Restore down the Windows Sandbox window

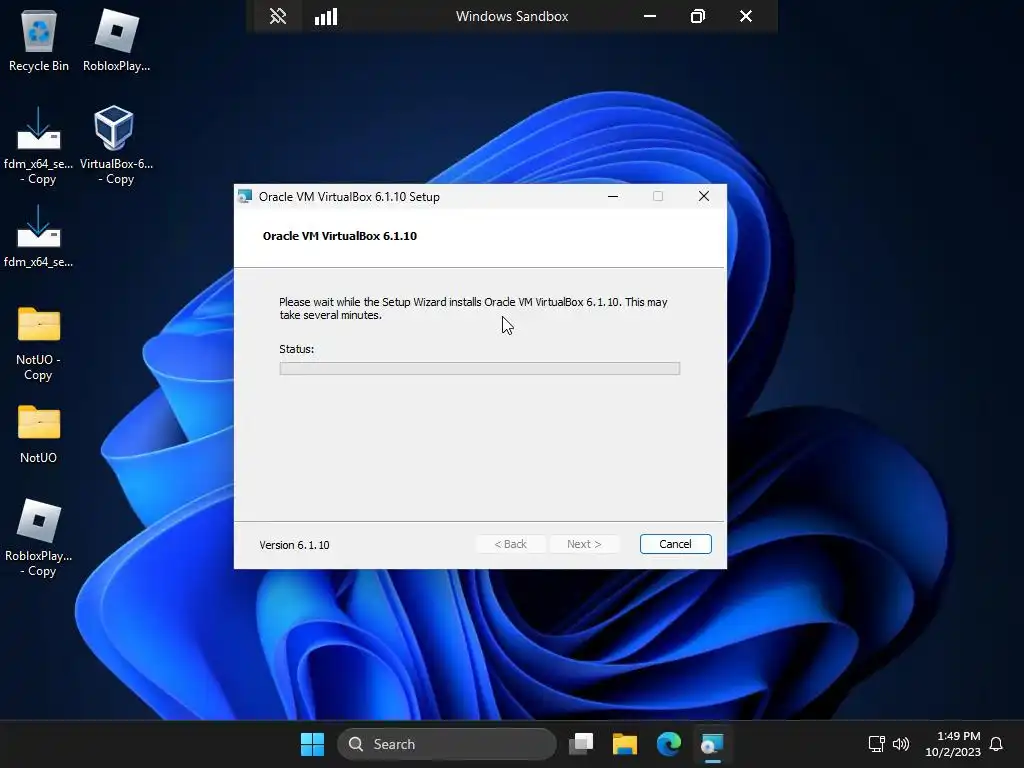697,16
